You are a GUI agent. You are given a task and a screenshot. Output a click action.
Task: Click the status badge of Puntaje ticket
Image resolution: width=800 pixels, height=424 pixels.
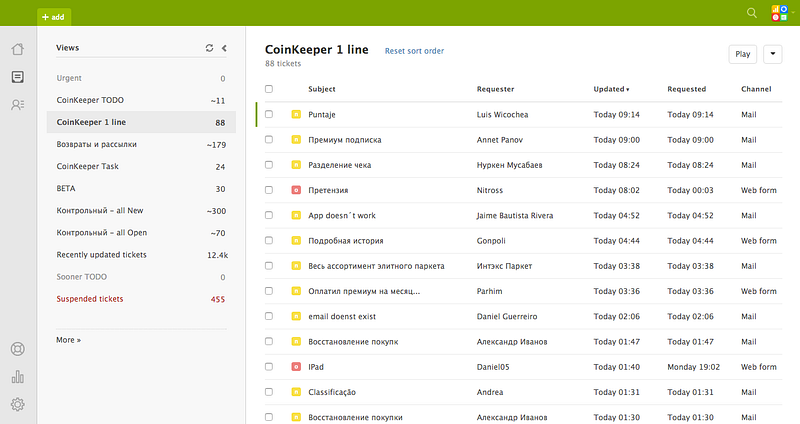click(x=296, y=114)
